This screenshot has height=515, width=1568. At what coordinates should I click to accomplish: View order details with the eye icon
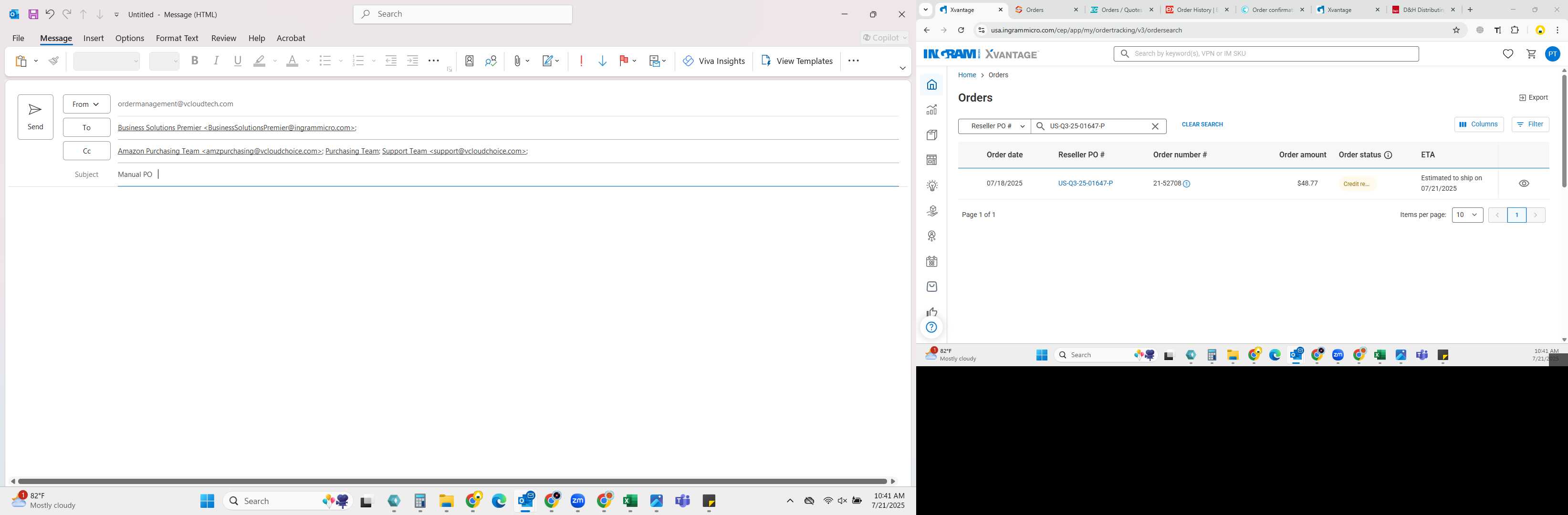[1524, 184]
